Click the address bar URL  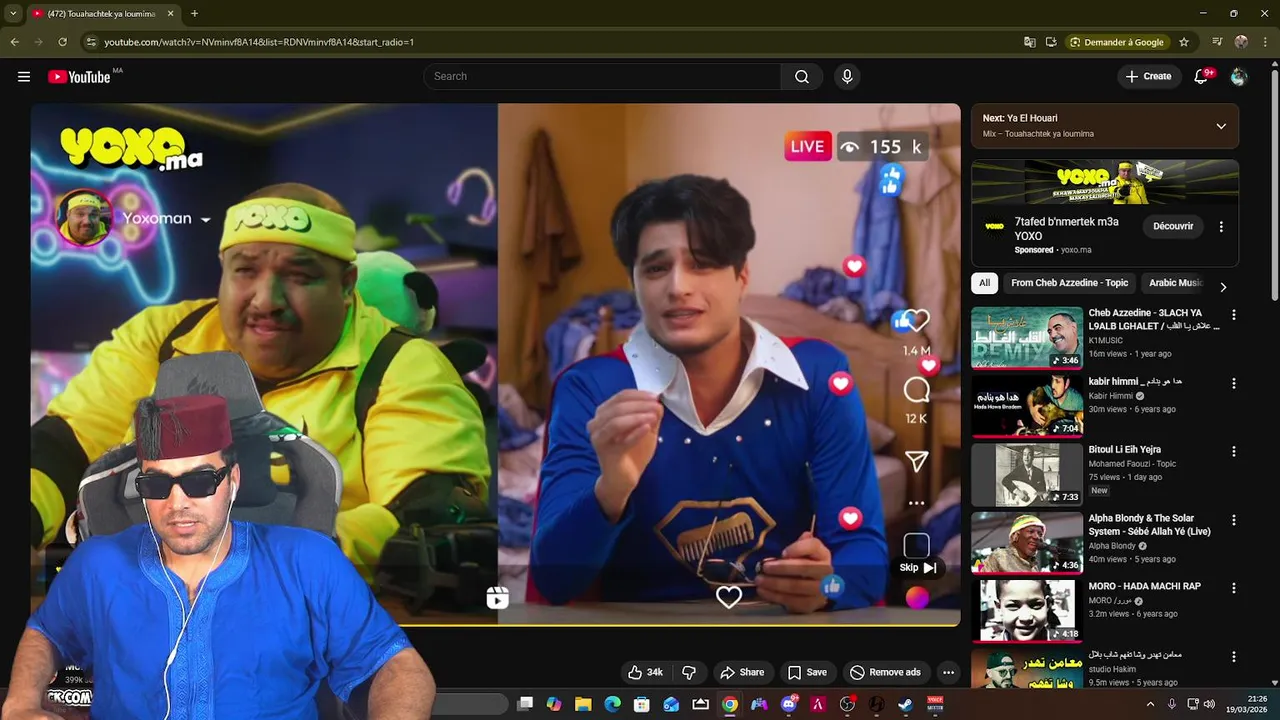(259, 42)
